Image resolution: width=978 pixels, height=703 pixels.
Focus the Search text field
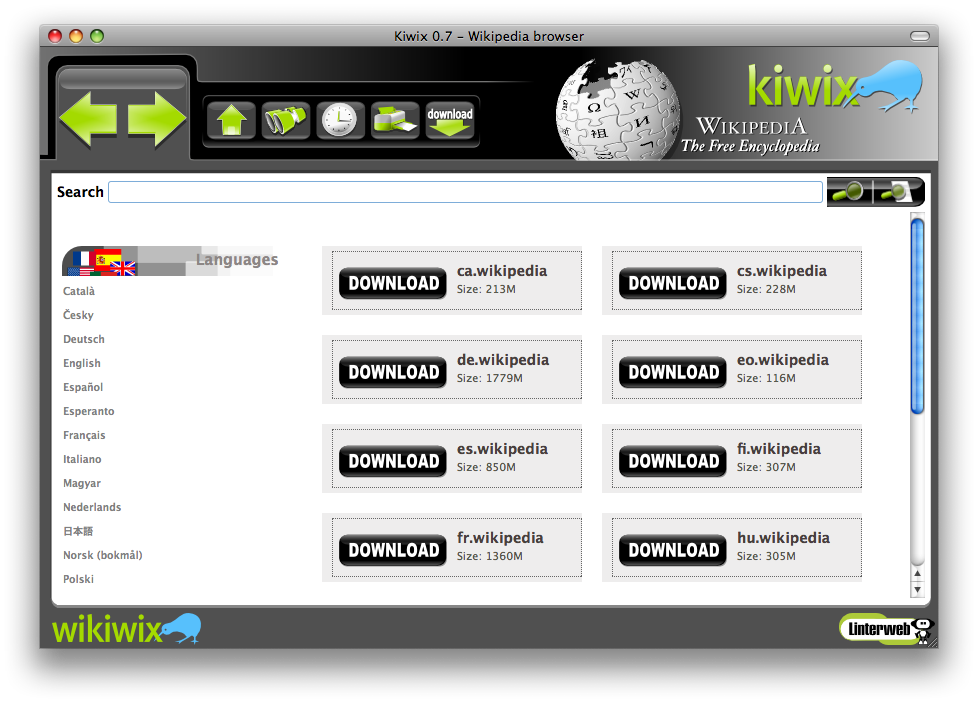(x=465, y=192)
